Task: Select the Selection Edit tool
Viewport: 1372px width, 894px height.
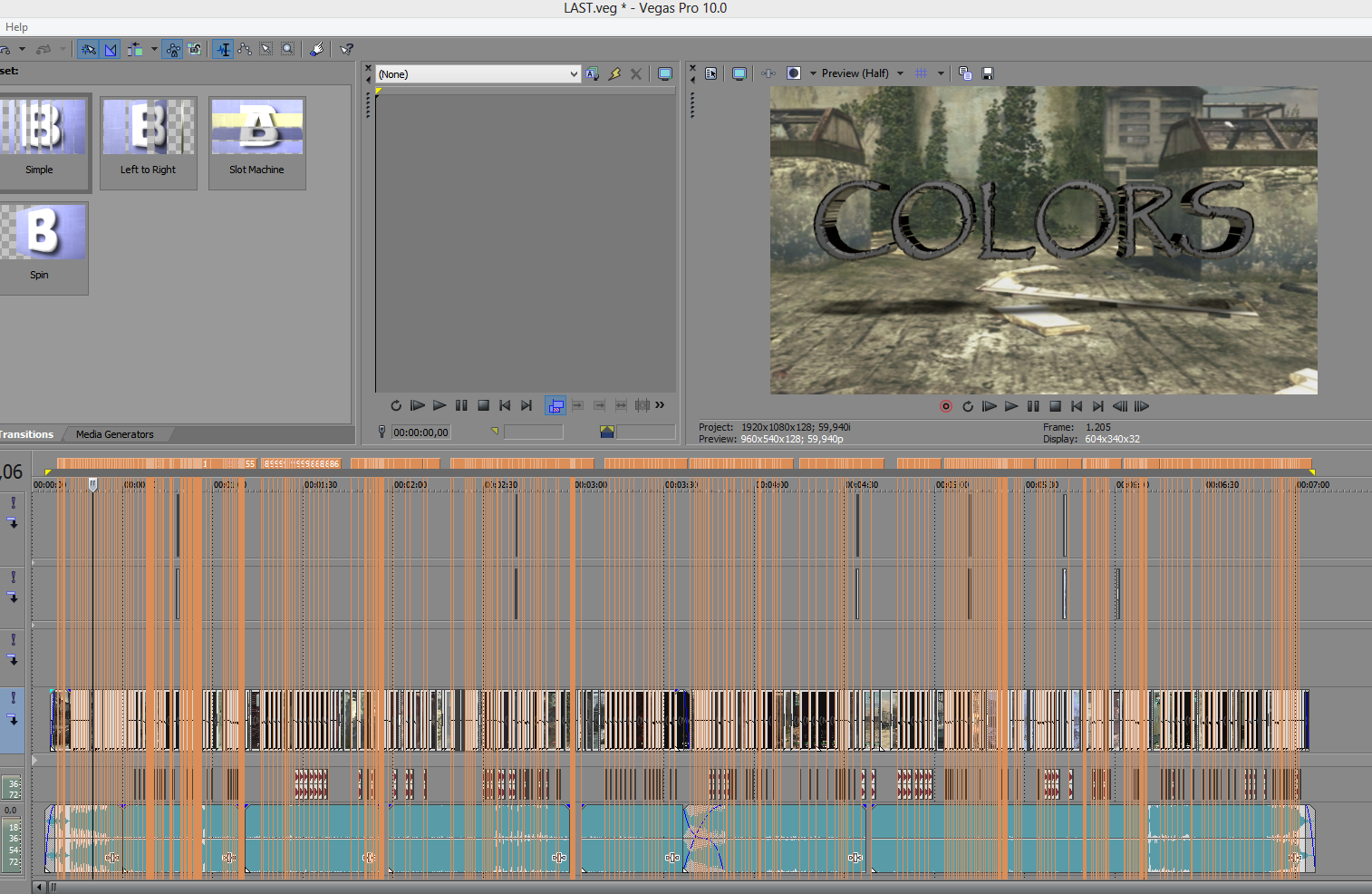Action: coord(266,49)
